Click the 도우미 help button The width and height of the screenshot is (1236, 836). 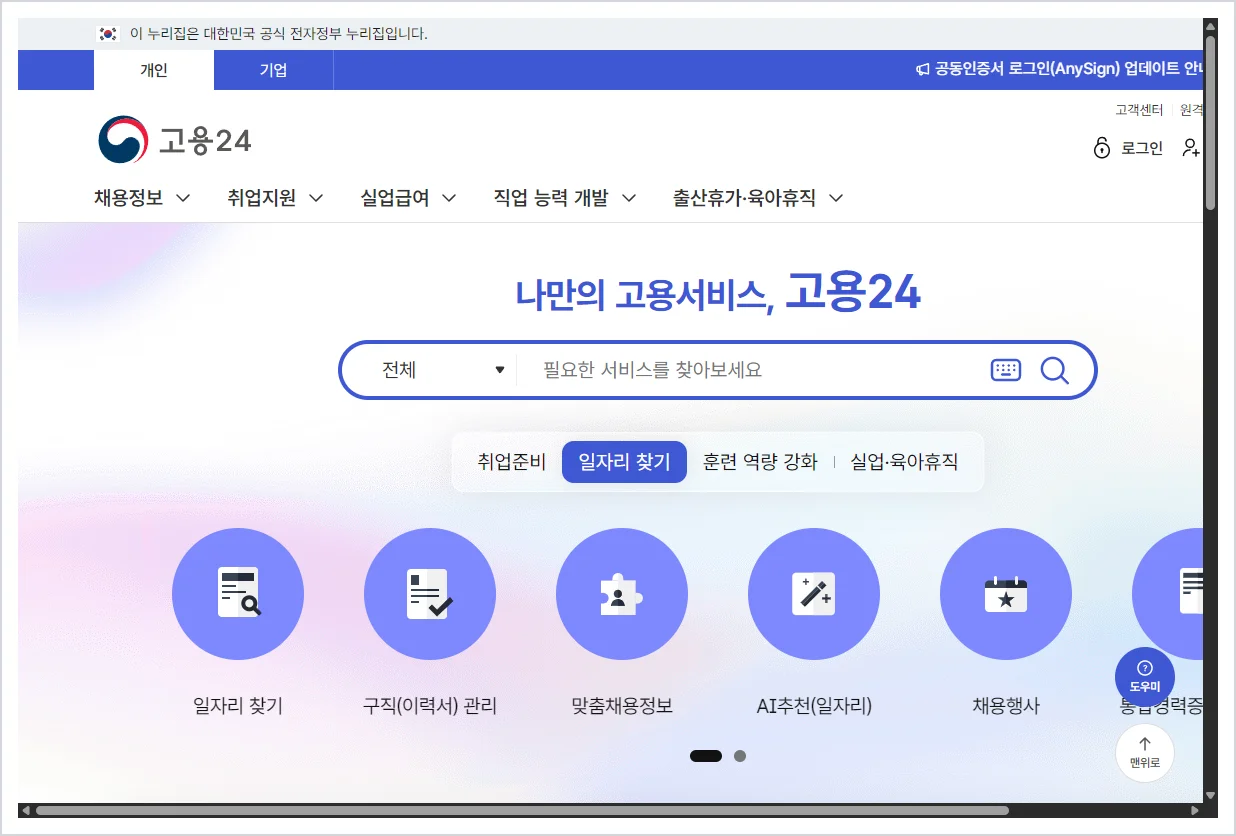[x=1145, y=677]
